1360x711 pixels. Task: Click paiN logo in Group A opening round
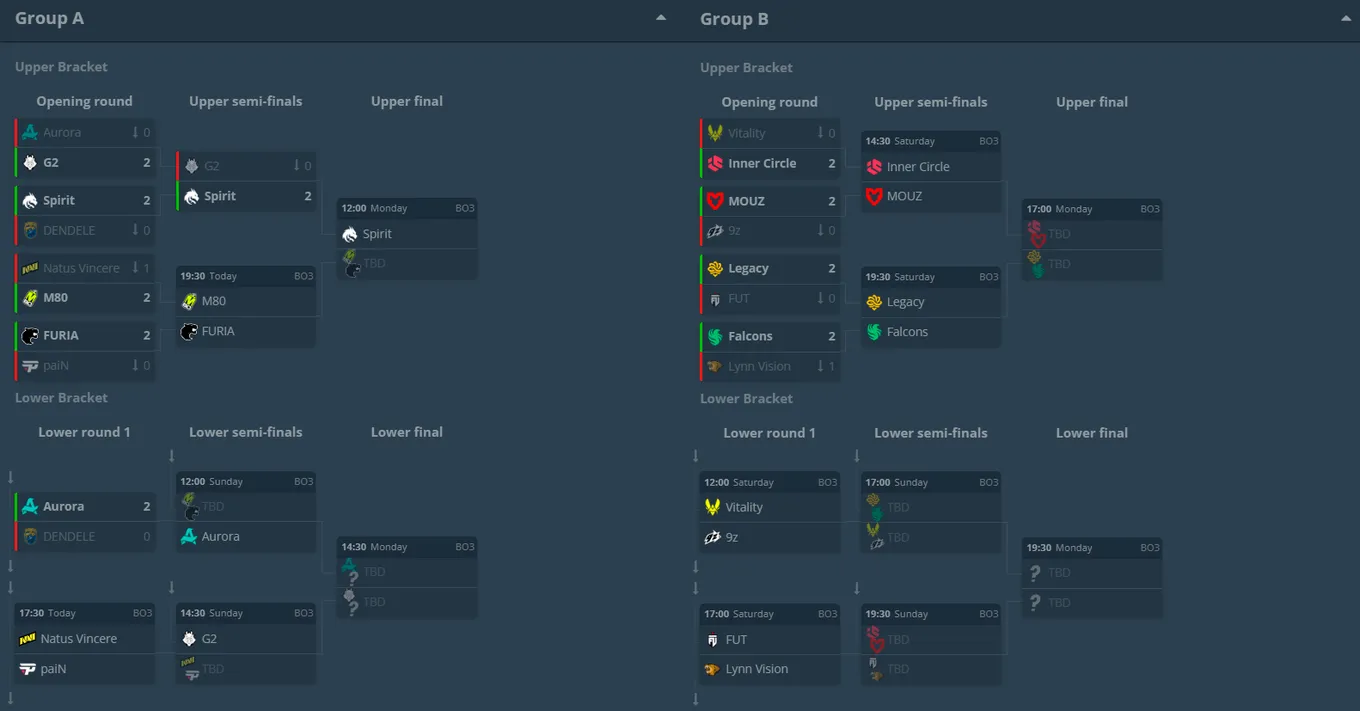pos(30,365)
